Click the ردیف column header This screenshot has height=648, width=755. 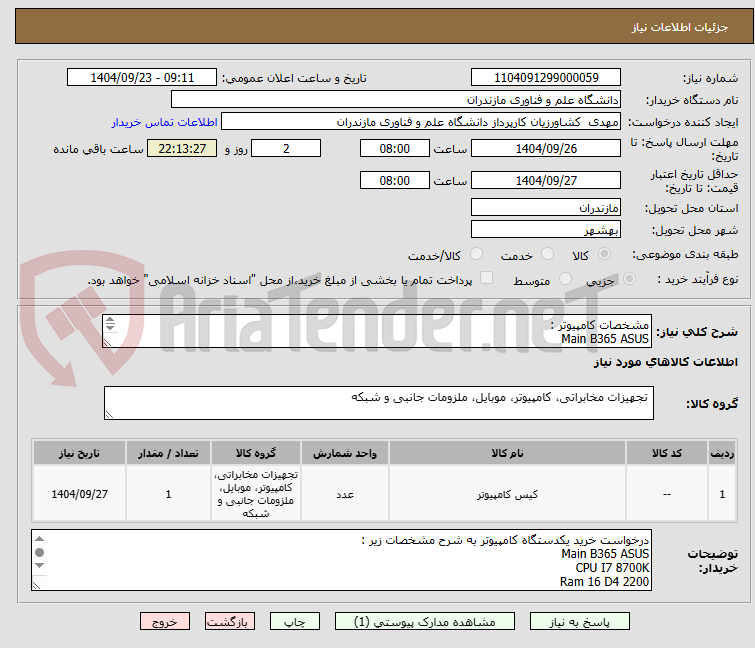point(722,453)
